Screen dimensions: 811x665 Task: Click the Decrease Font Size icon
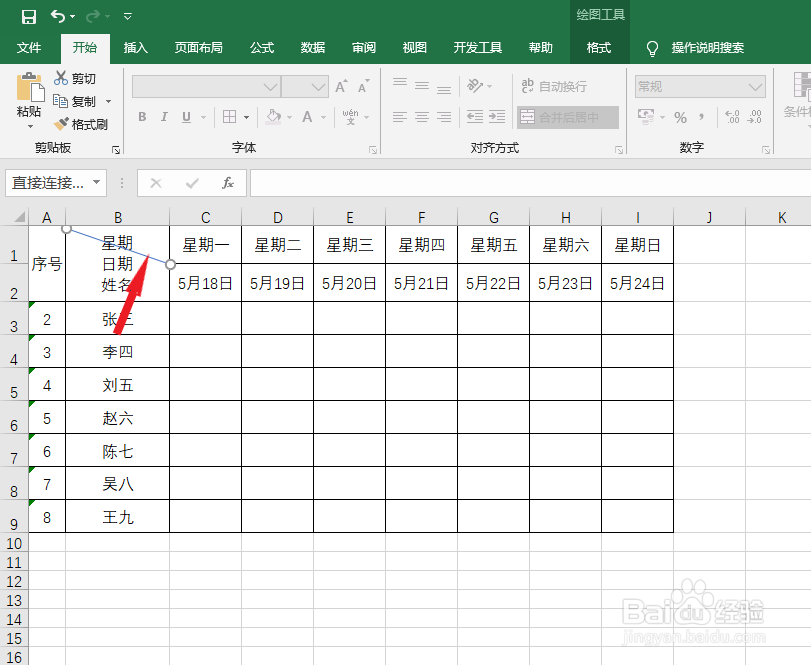pyautogui.click(x=364, y=86)
